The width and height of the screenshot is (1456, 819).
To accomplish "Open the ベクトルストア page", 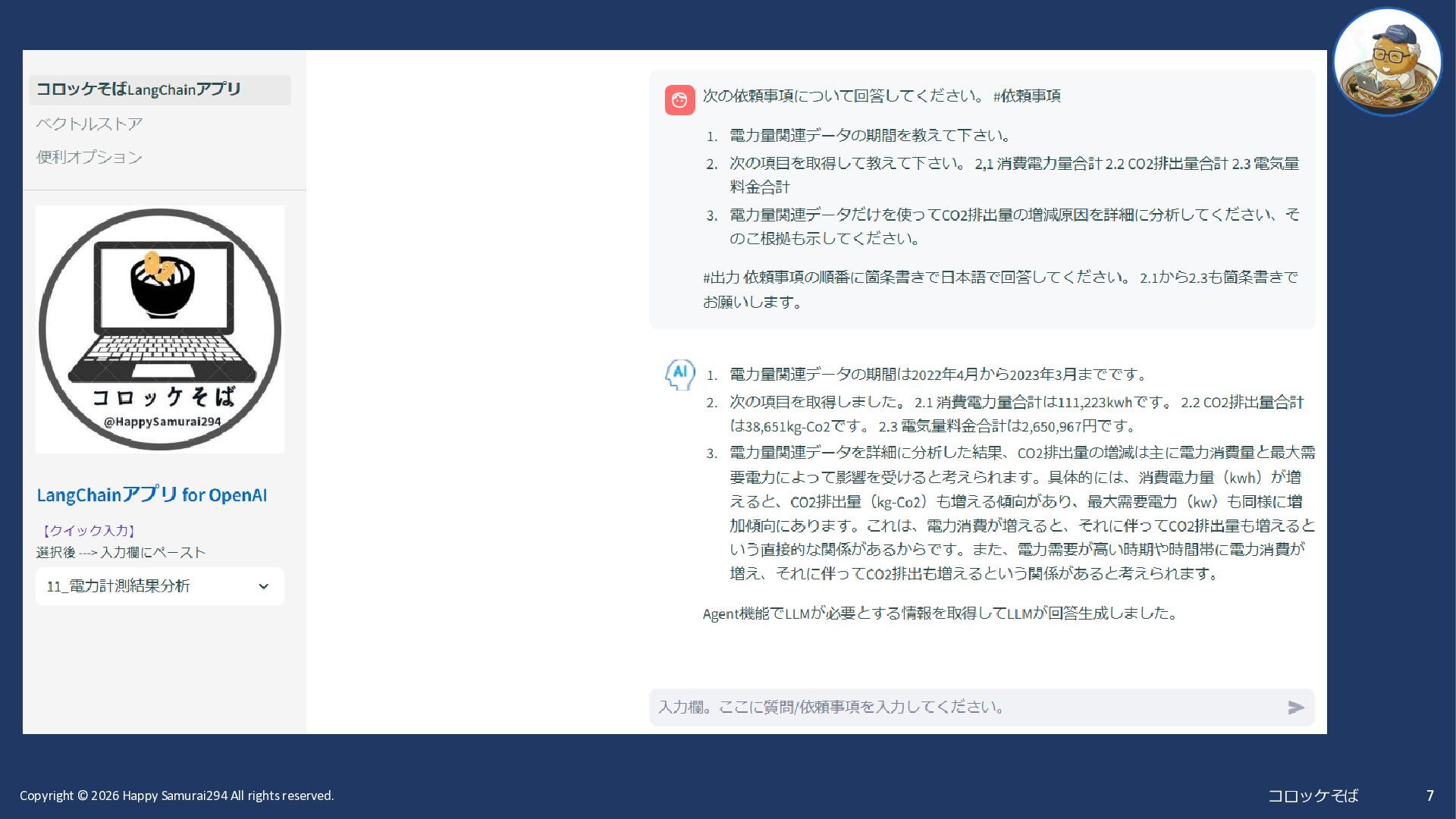I will coord(89,124).
